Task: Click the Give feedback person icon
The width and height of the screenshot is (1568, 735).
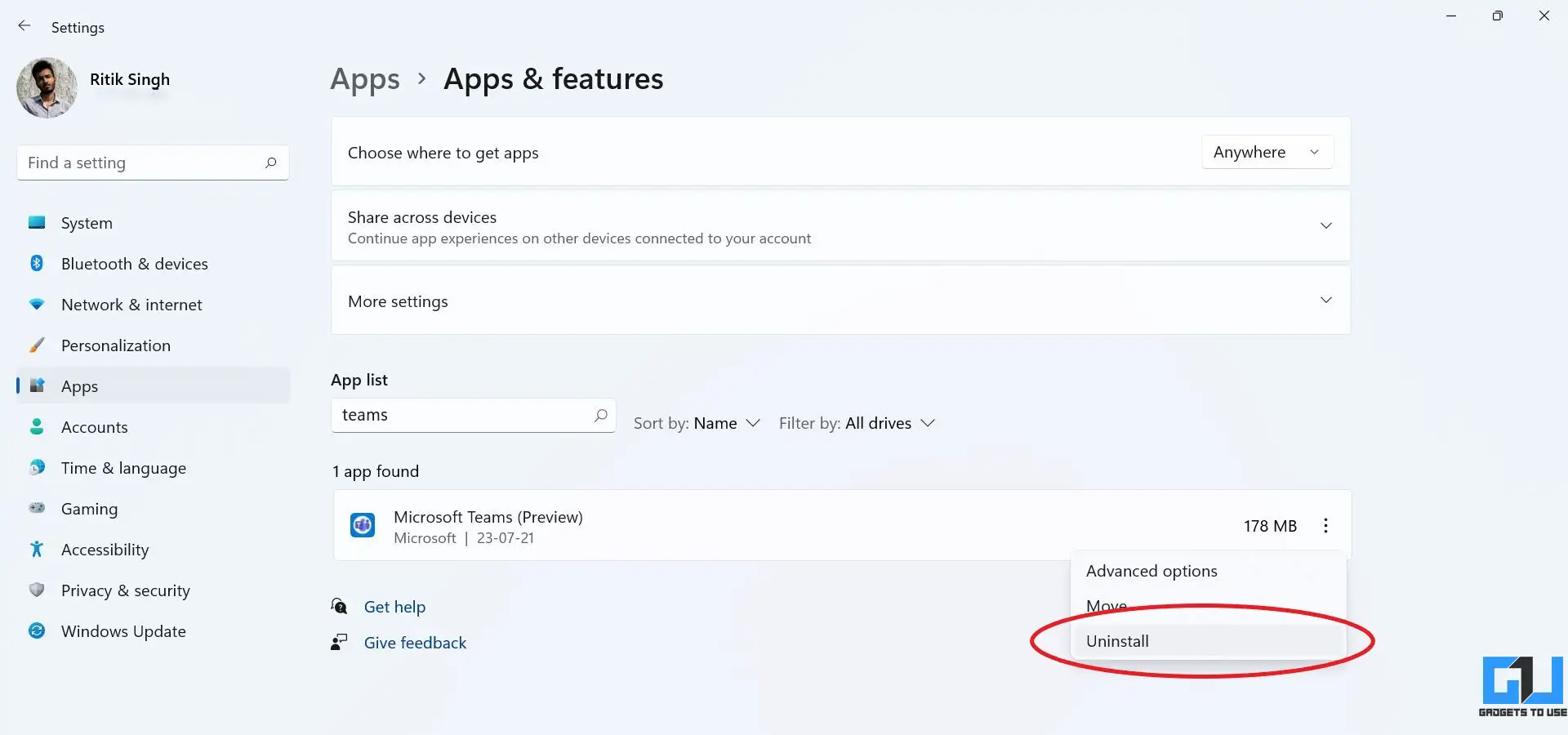Action: pos(339,642)
